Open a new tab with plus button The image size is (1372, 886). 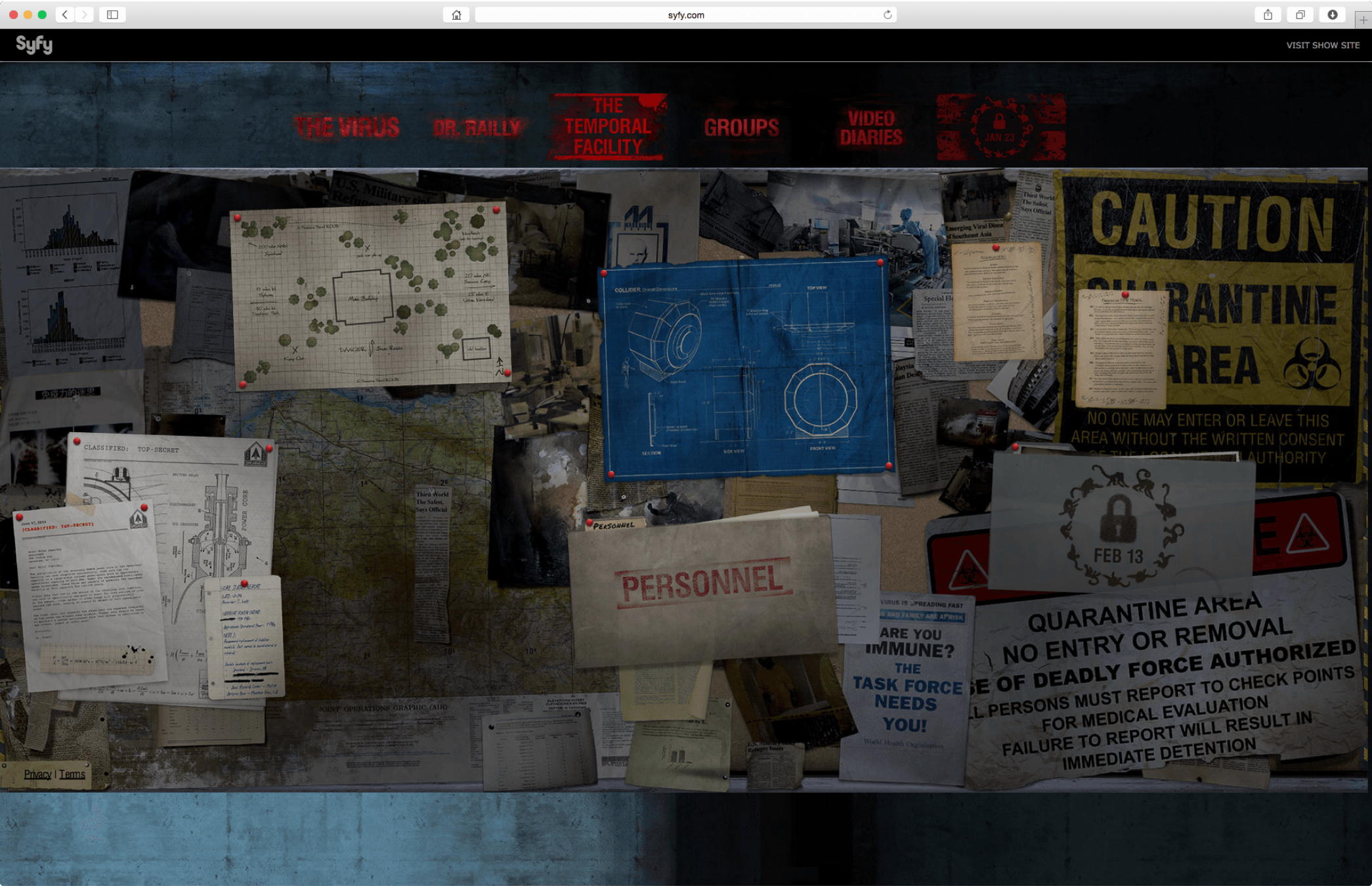pos(1363,20)
